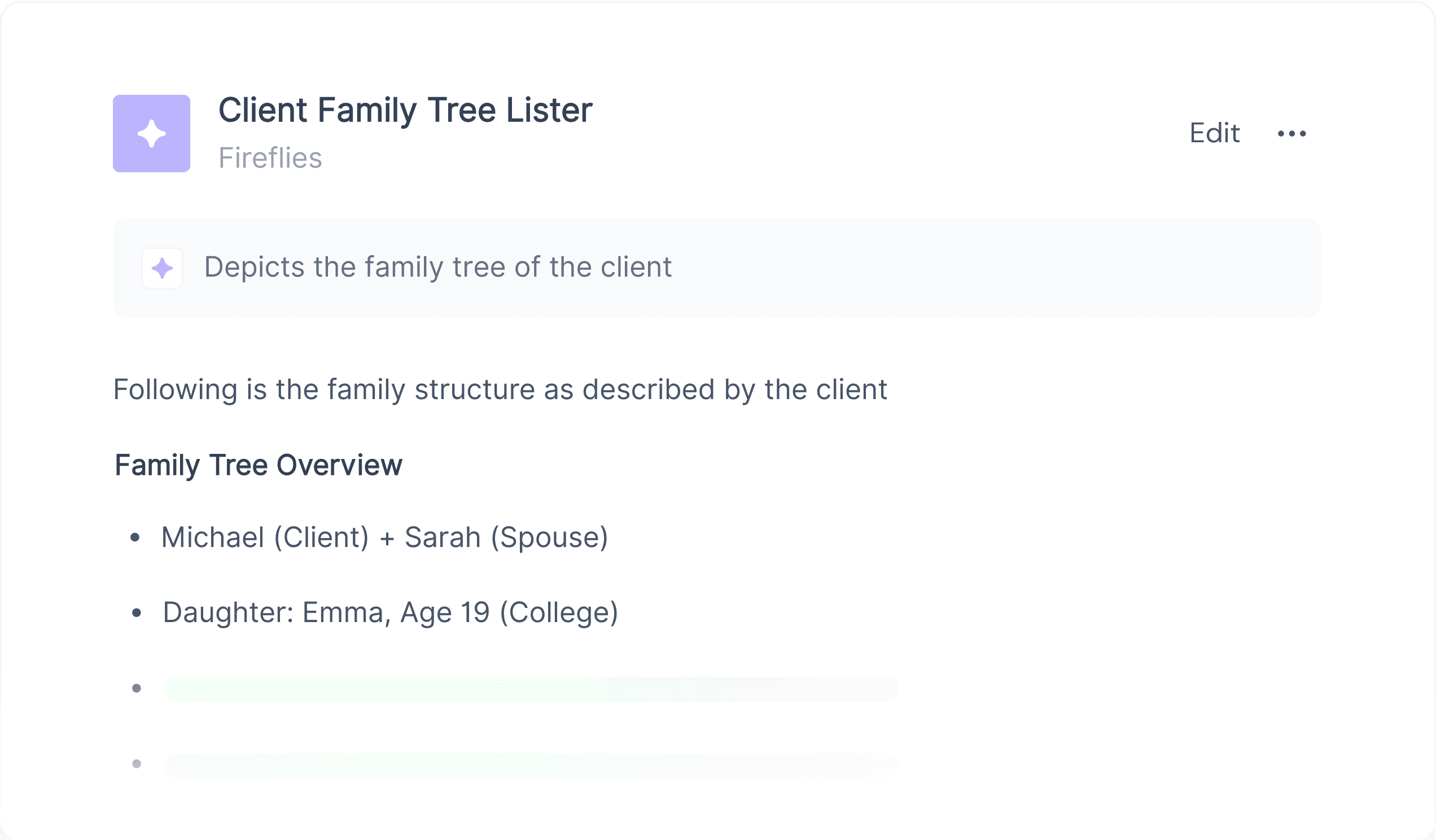Click the small sparkle icon beside description
Viewport: 1436px width, 840px height.
point(163,268)
